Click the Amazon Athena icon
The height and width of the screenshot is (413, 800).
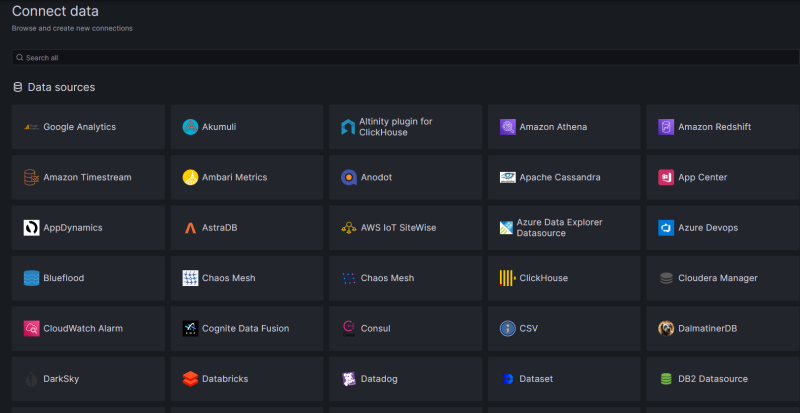click(x=508, y=127)
